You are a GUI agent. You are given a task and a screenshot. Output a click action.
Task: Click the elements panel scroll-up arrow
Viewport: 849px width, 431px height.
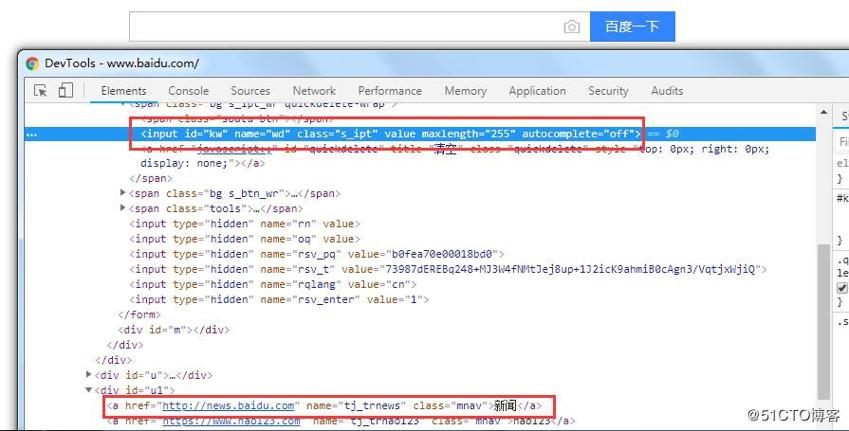click(824, 113)
